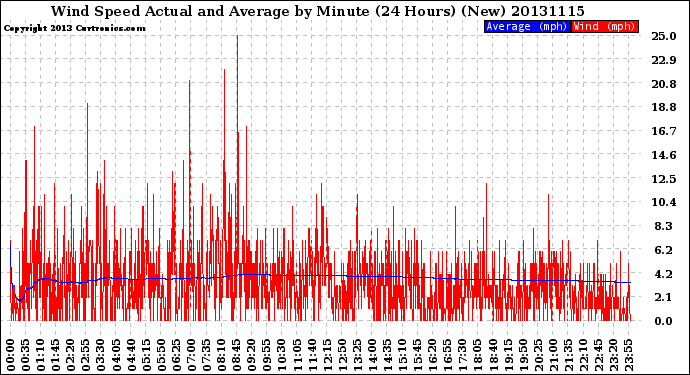Click the 01:10 time axis label

[x=40, y=355]
